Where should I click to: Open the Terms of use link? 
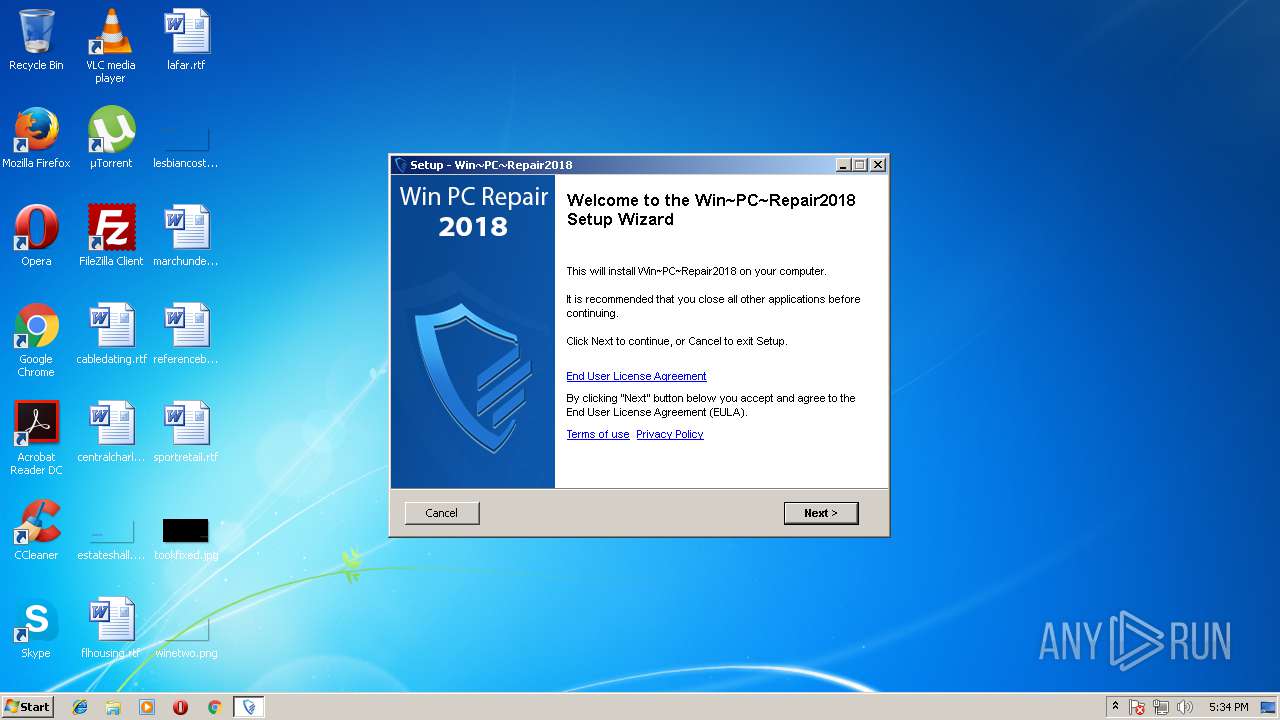(598, 434)
